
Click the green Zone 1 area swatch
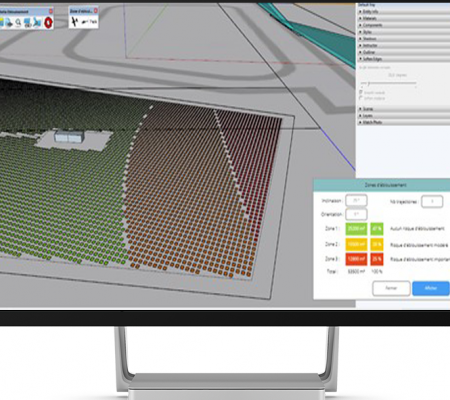[356, 229]
